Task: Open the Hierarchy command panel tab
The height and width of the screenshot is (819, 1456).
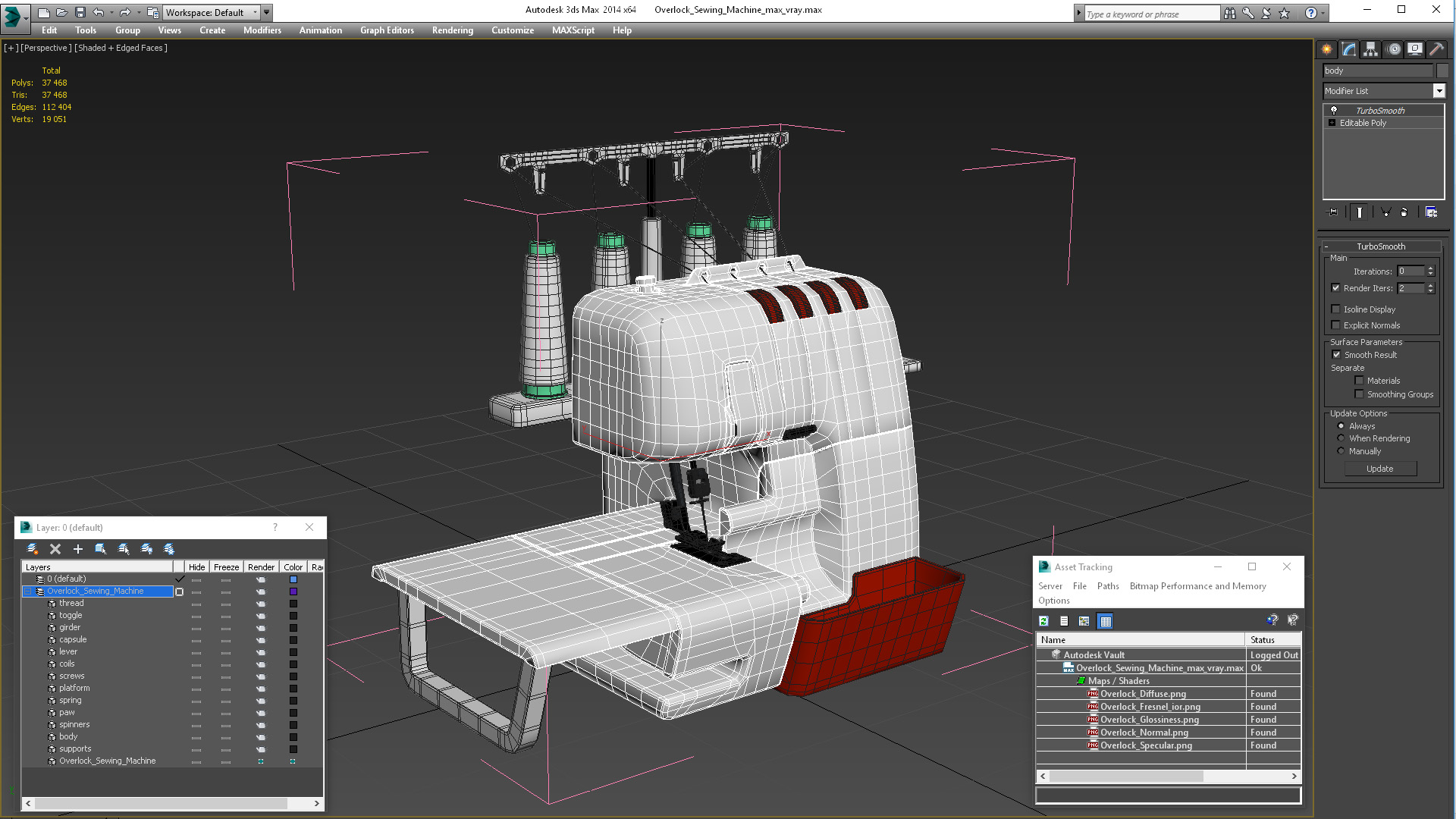Action: tap(1370, 49)
